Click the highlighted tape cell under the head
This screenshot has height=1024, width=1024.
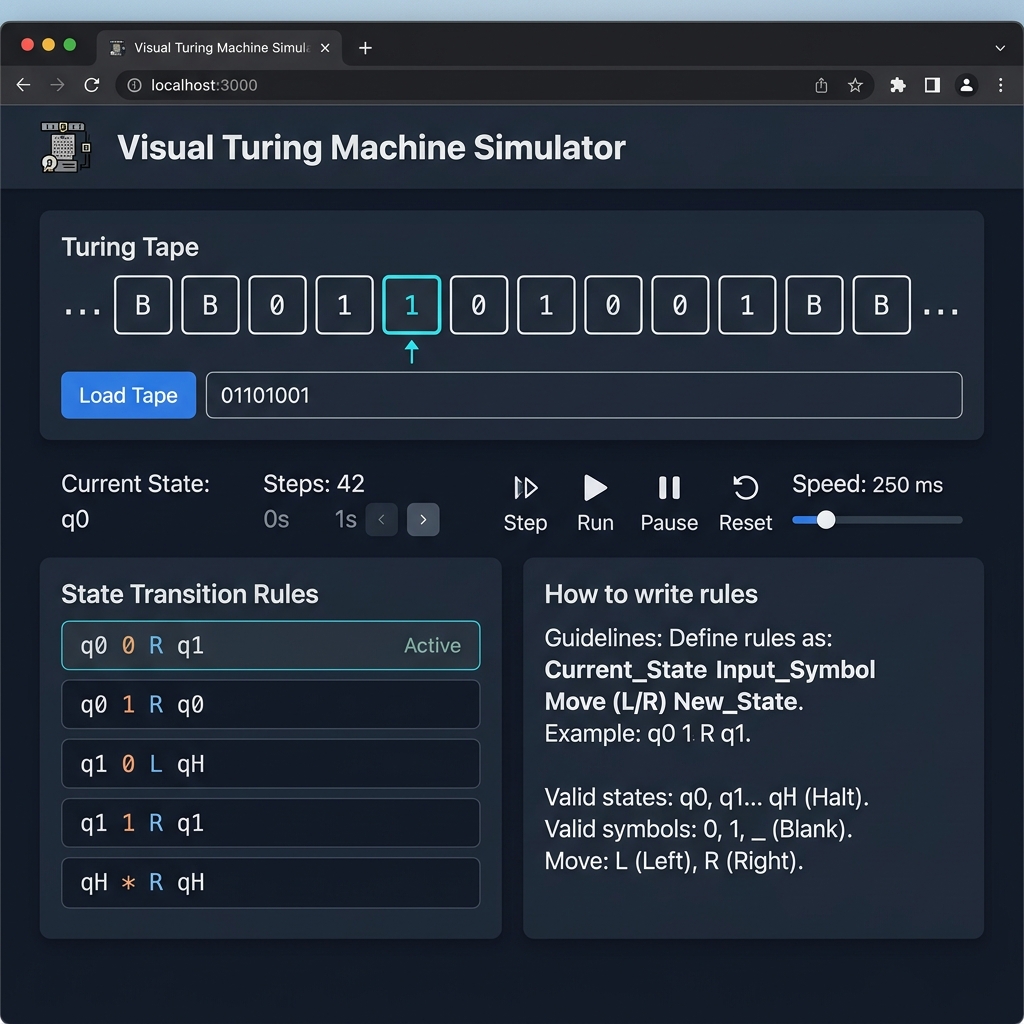411,305
